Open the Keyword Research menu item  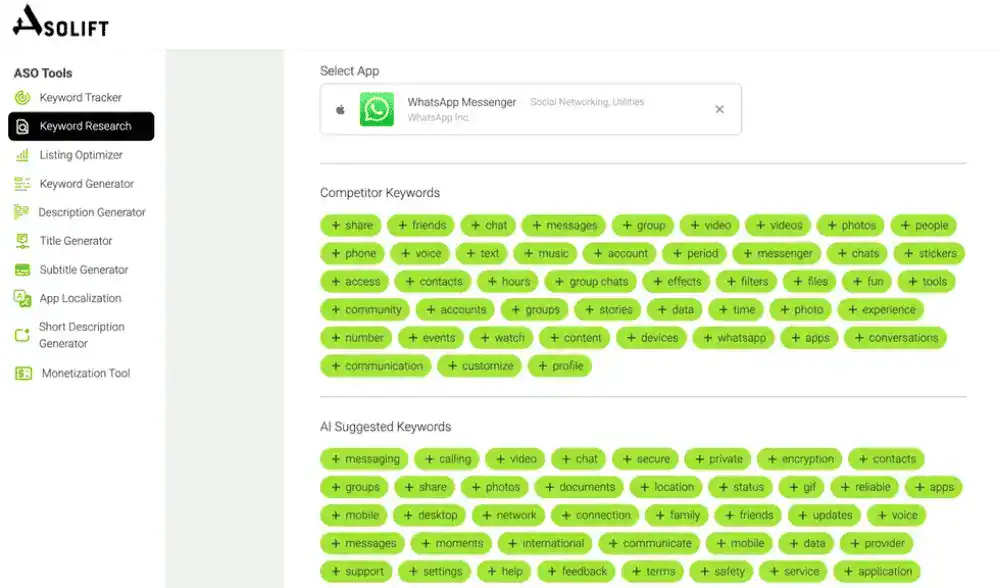pyautogui.click(x=81, y=126)
